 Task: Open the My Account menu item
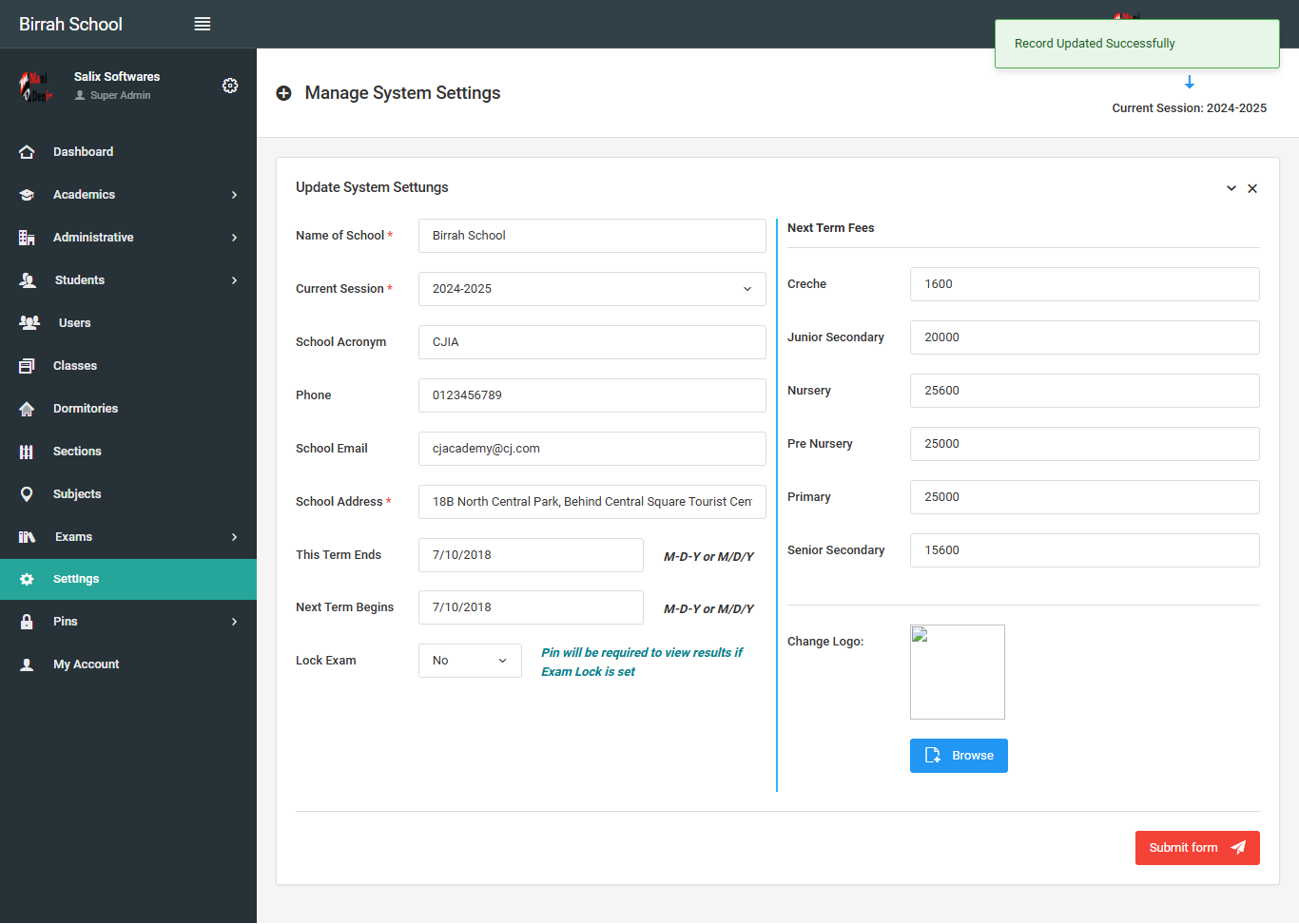[128, 664]
